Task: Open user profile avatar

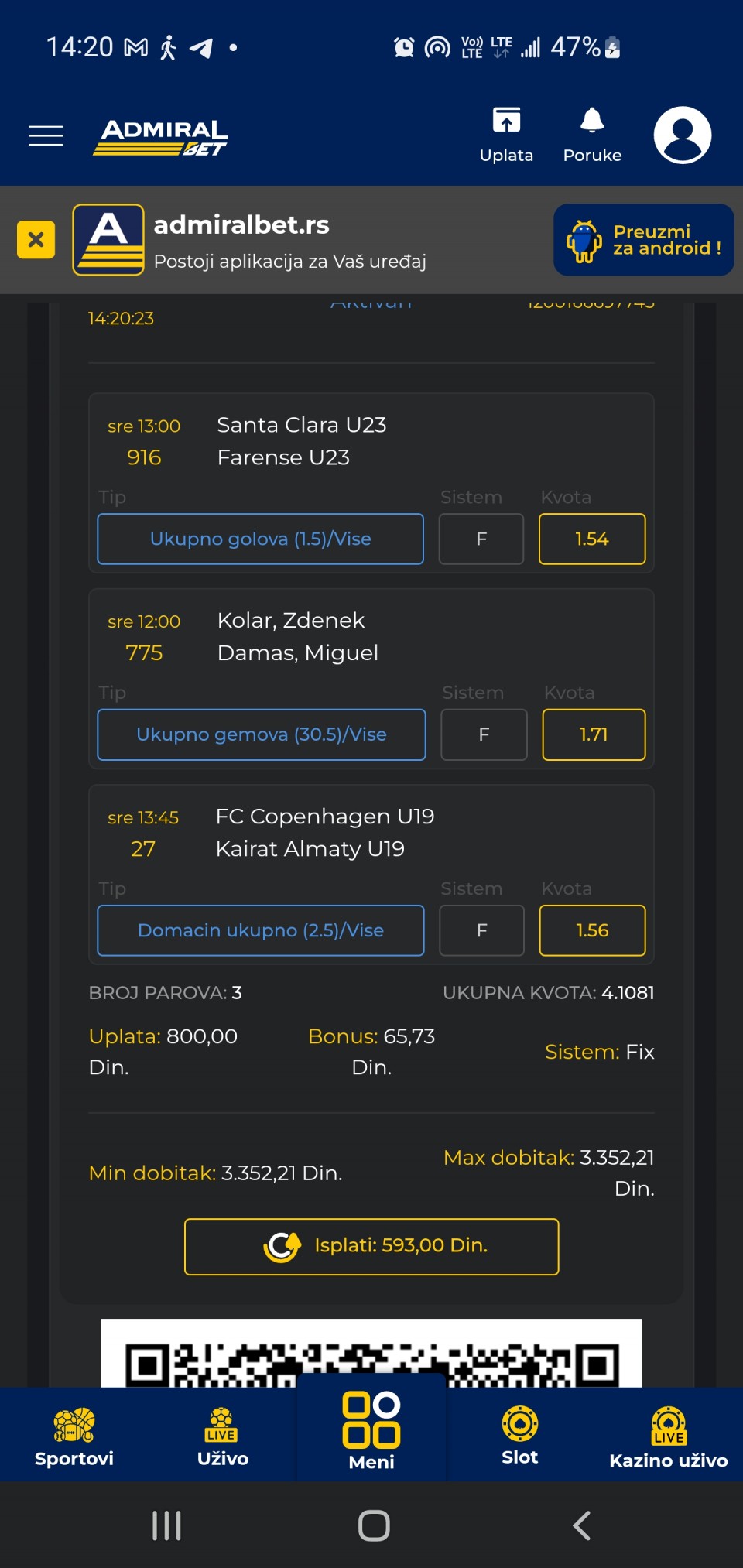Action: [x=682, y=135]
